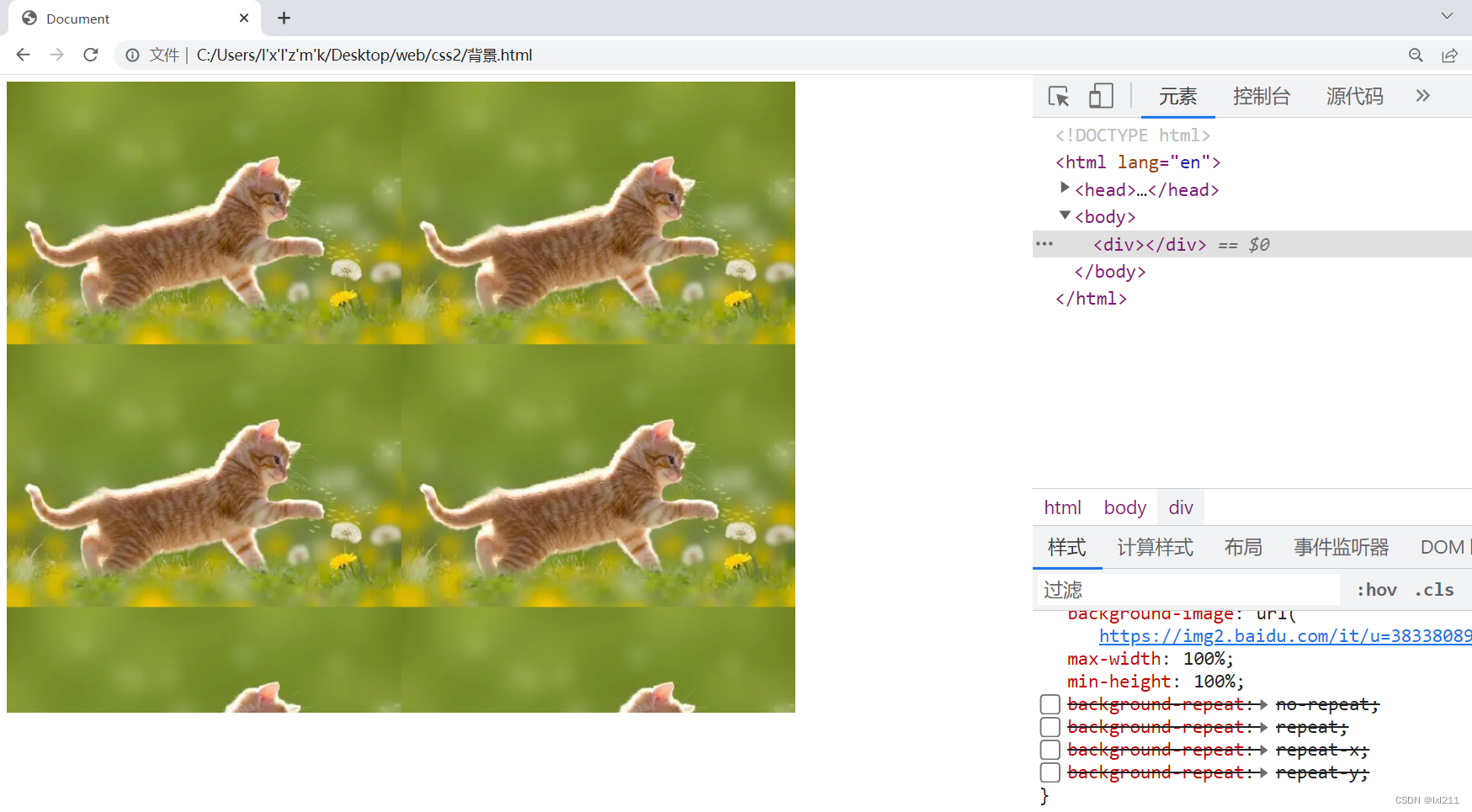Activate the inspect element picker tool

click(1059, 96)
